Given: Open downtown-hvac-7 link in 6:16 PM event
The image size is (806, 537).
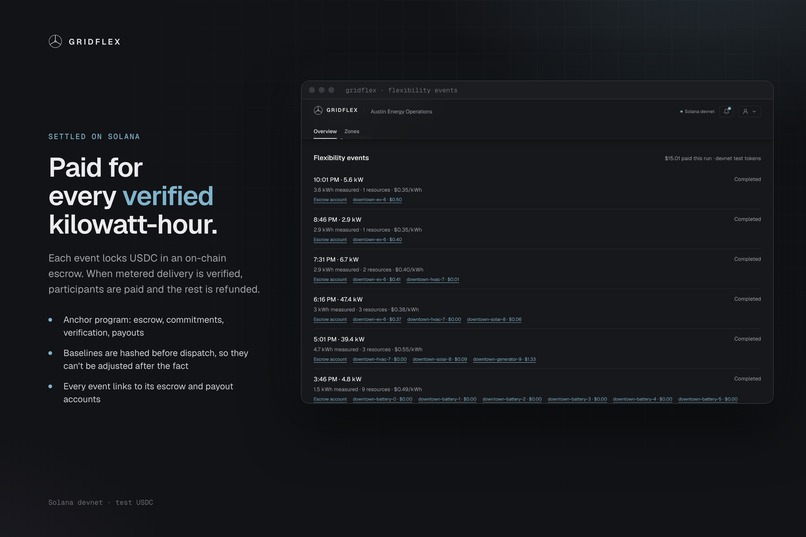Looking at the screenshot, I should coord(434,319).
